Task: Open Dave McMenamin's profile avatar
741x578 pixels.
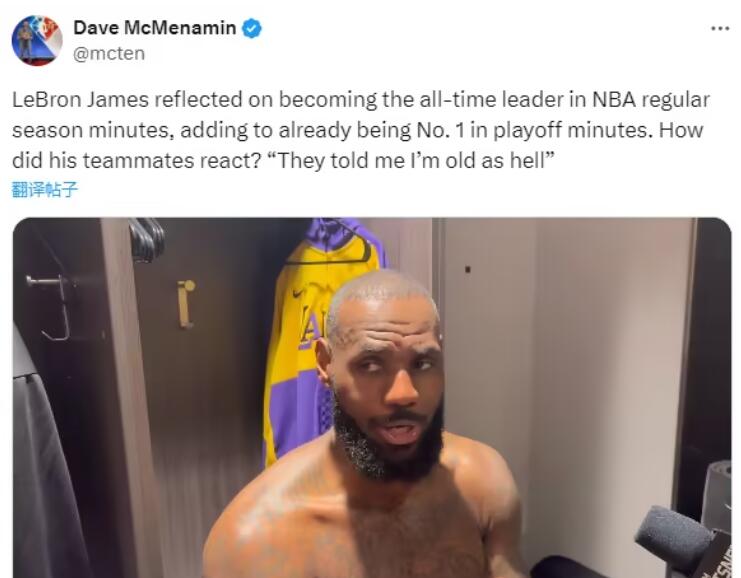Action: tap(37, 41)
